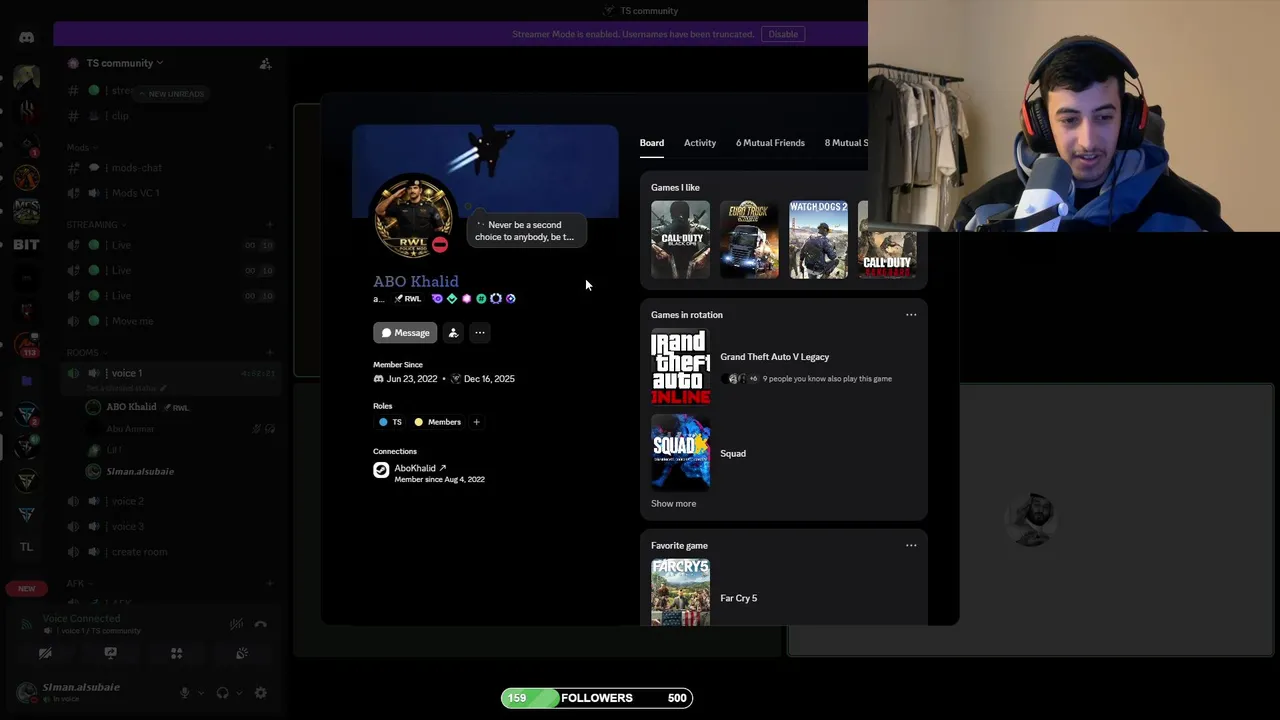Open 8 Mutual Servers tab
Screen dimensions: 1280x720
pyautogui.click(x=846, y=143)
